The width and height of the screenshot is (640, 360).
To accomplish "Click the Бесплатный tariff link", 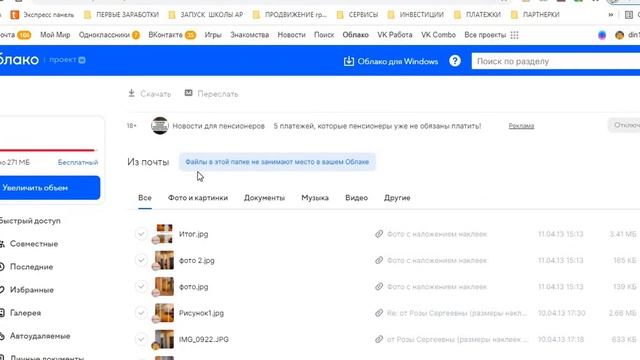I will 78,162.
